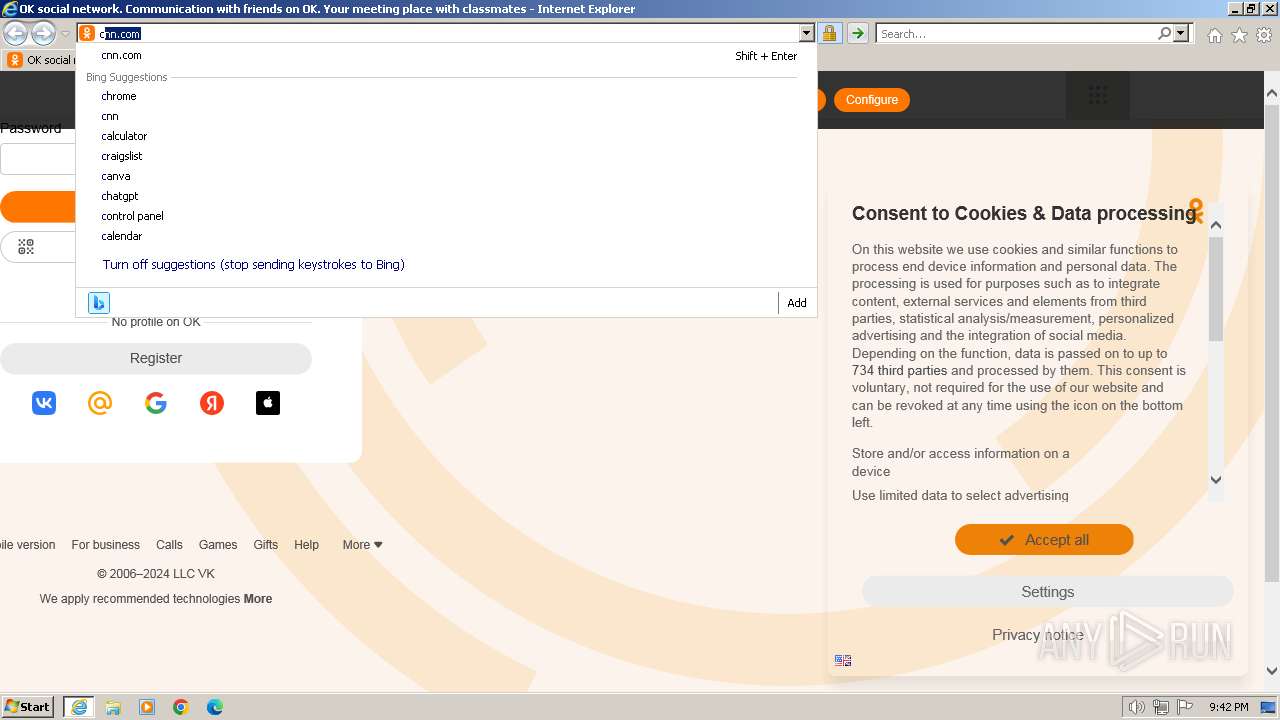Open Google Chrome taskbar icon

click(181, 707)
